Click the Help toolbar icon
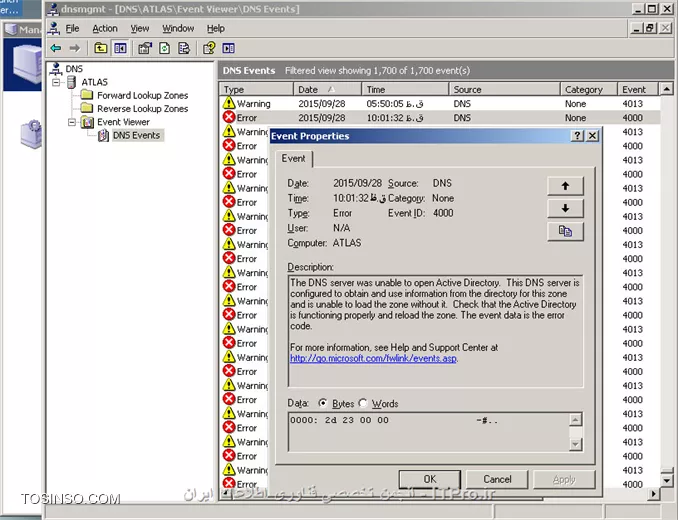Viewport: 678px width, 520px height. tap(209, 48)
